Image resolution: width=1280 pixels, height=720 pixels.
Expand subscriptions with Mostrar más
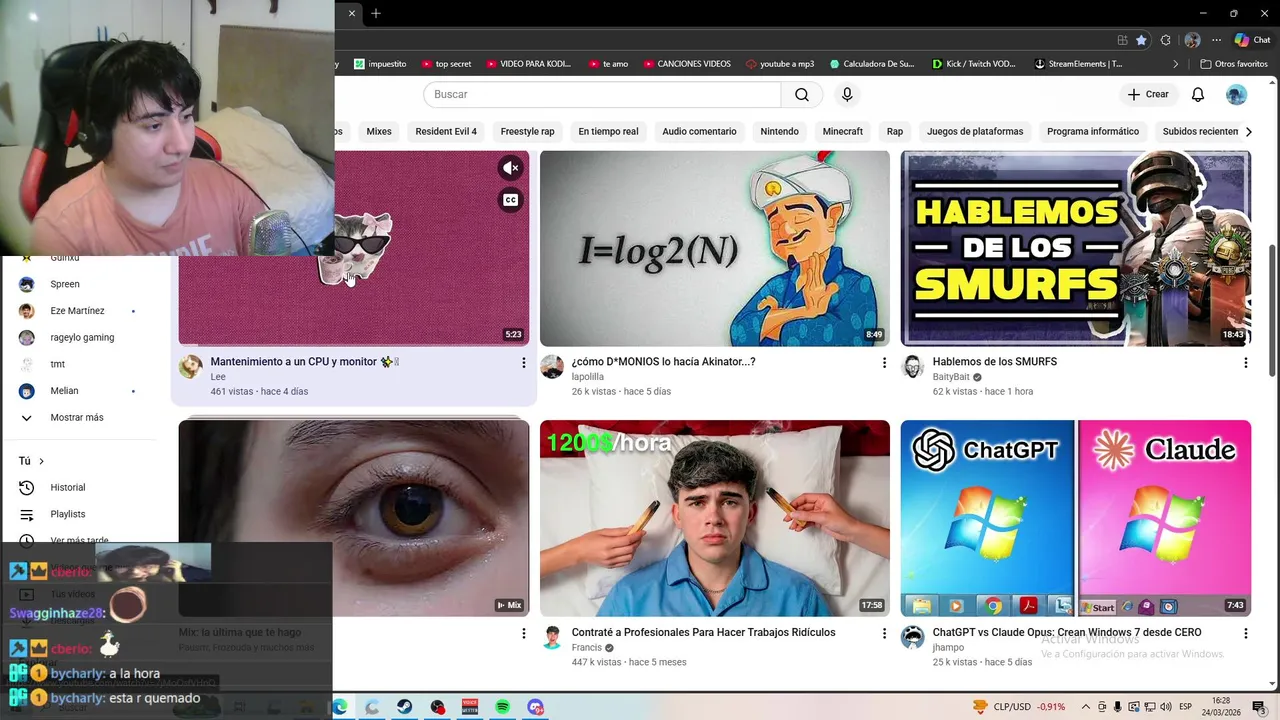[78, 417]
